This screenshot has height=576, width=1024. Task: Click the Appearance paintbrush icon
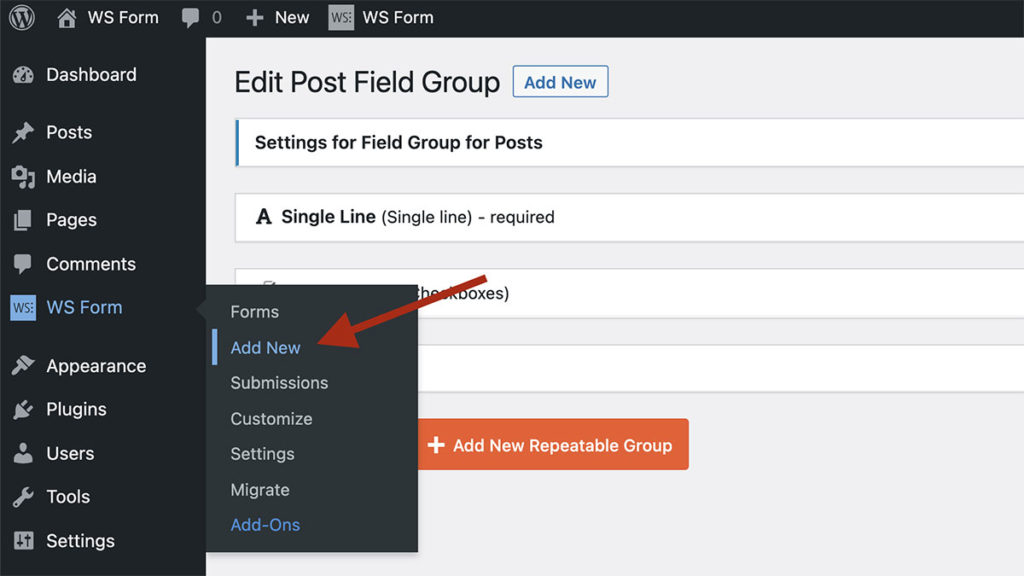click(x=23, y=366)
